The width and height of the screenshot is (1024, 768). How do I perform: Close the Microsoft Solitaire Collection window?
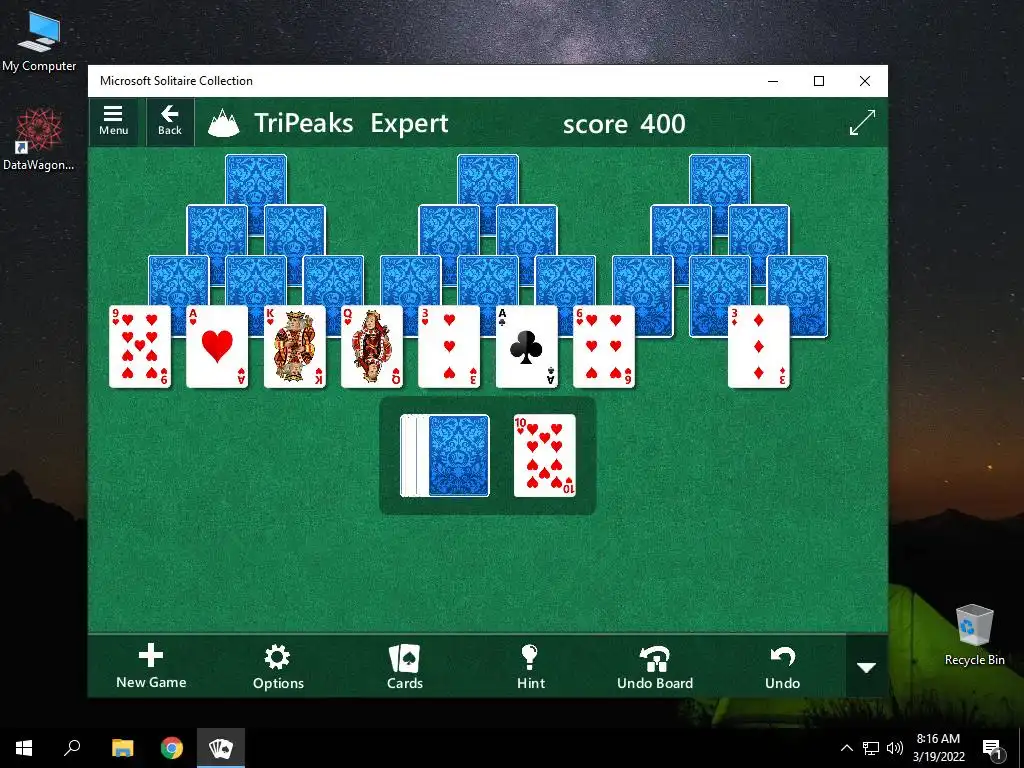pyautogui.click(x=865, y=81)
